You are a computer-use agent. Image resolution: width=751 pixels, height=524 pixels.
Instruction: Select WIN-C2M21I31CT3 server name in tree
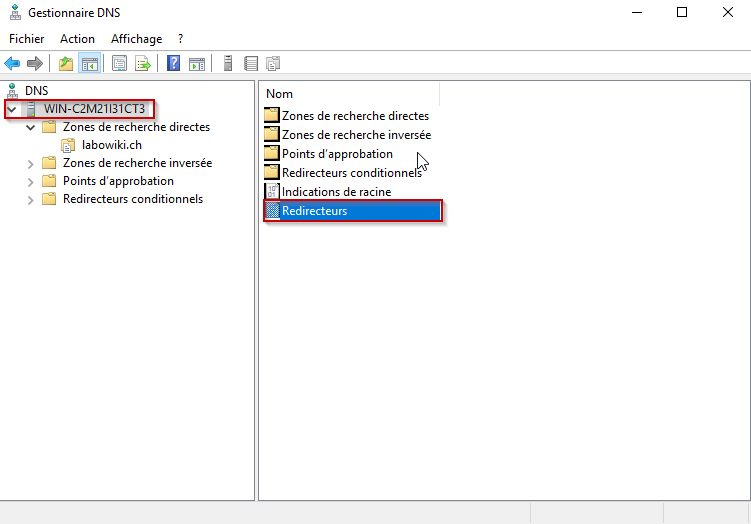[94, 109]
